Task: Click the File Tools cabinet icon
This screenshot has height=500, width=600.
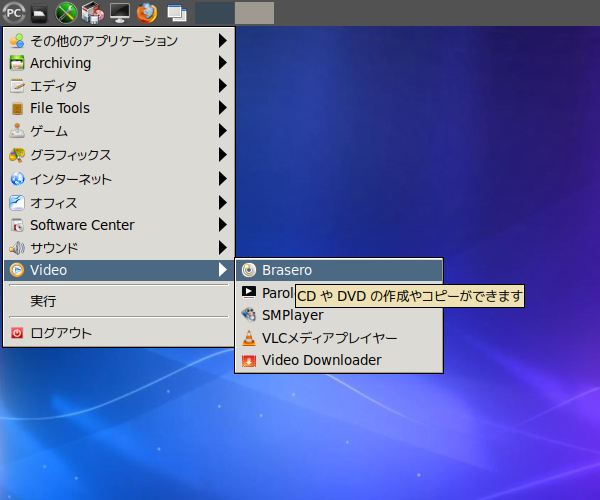Action: pyautogui.click(x=17, y=109)
